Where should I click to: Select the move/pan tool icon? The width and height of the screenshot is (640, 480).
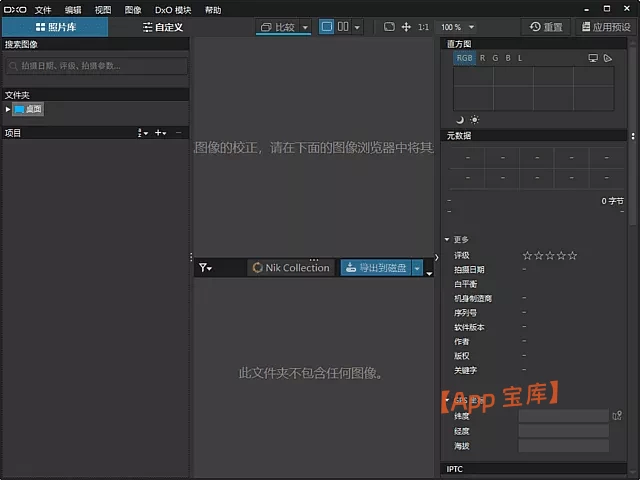click(406, 27)
